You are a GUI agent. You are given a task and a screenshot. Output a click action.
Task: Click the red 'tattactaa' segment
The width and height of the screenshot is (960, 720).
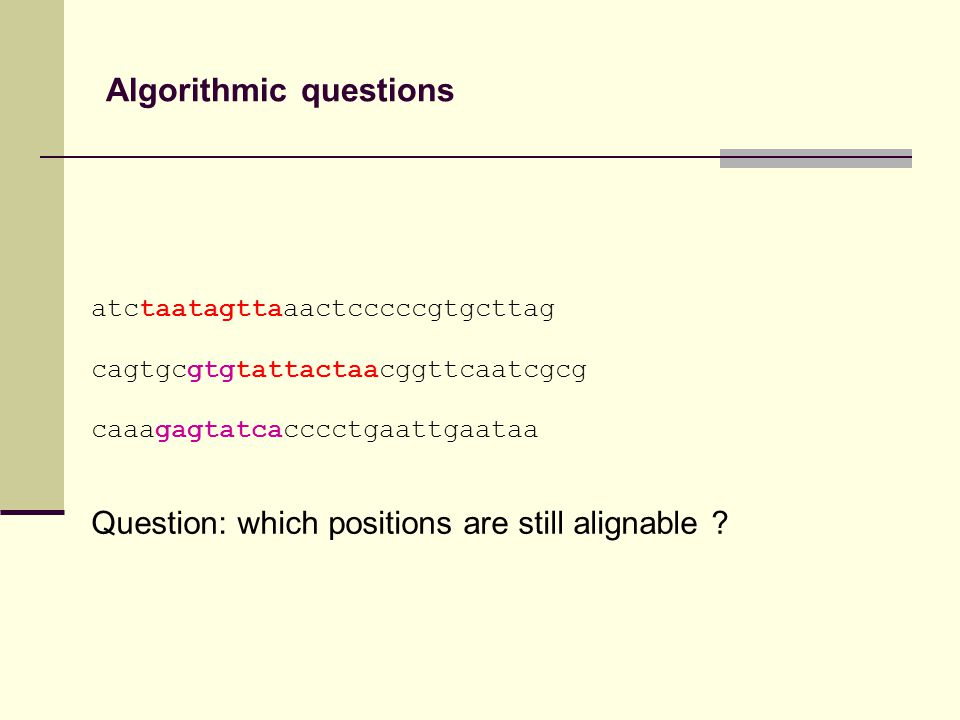pos(307,370)
